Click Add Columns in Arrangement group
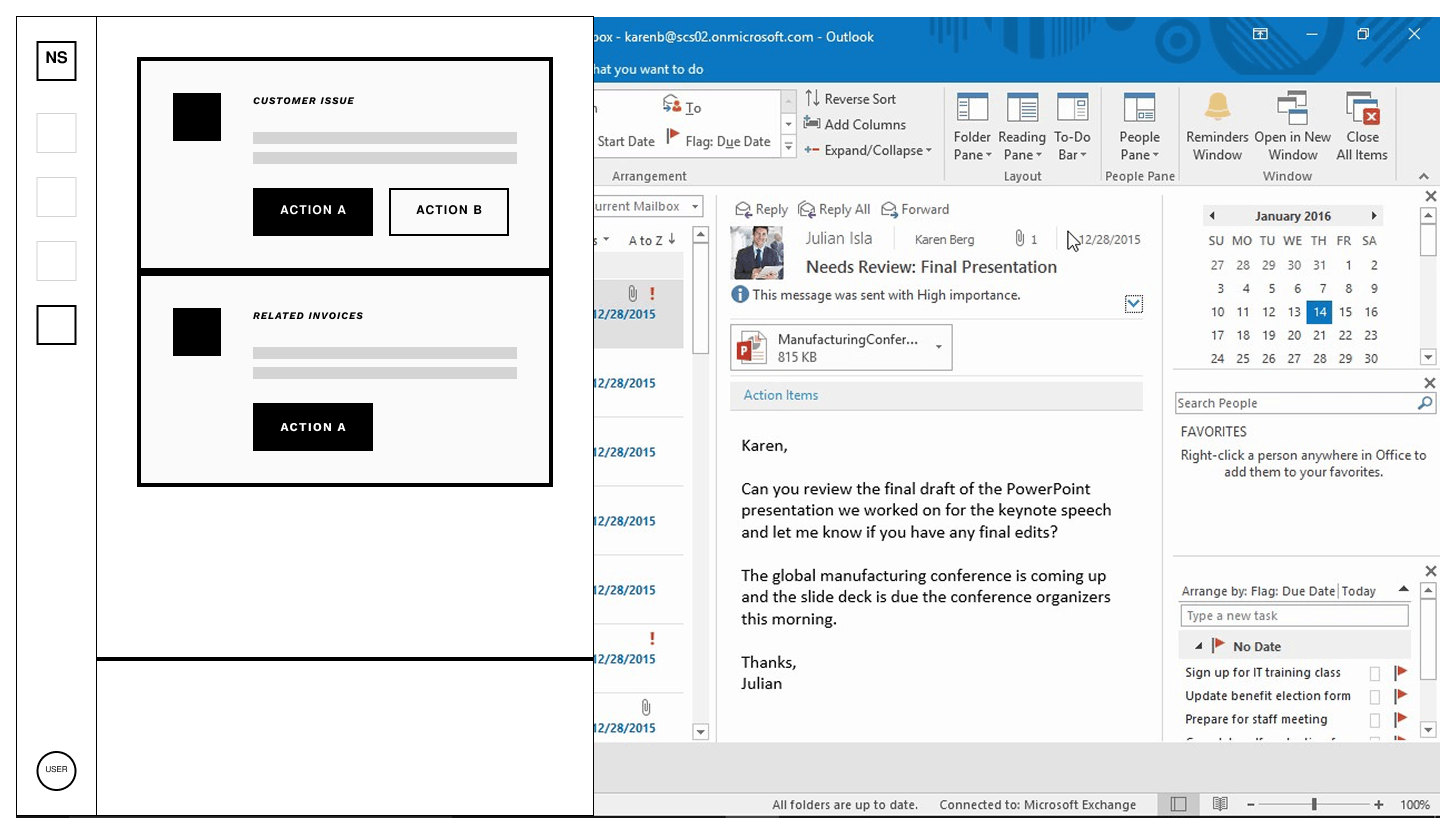1440x832 pixels. click(x=855, y=124)
